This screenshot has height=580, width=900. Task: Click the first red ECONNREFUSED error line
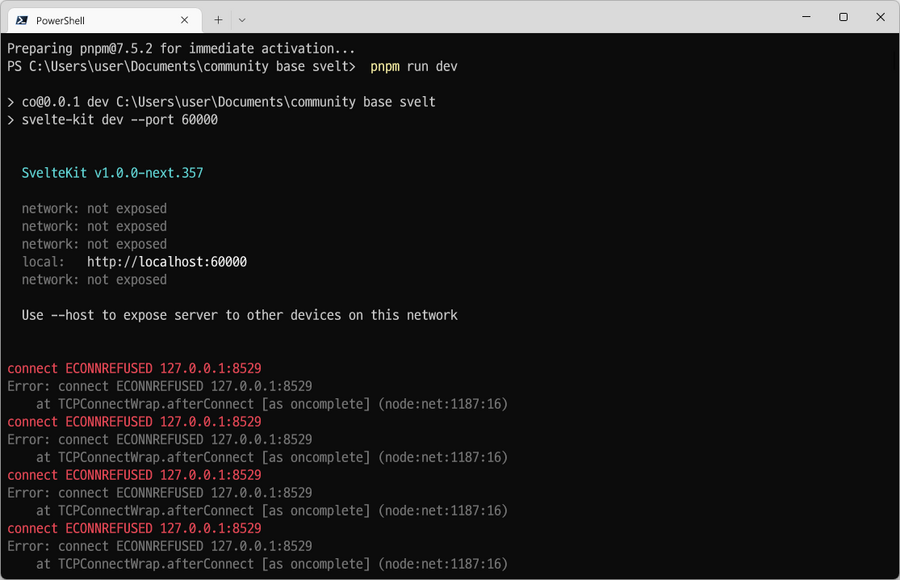pos(134,368)
